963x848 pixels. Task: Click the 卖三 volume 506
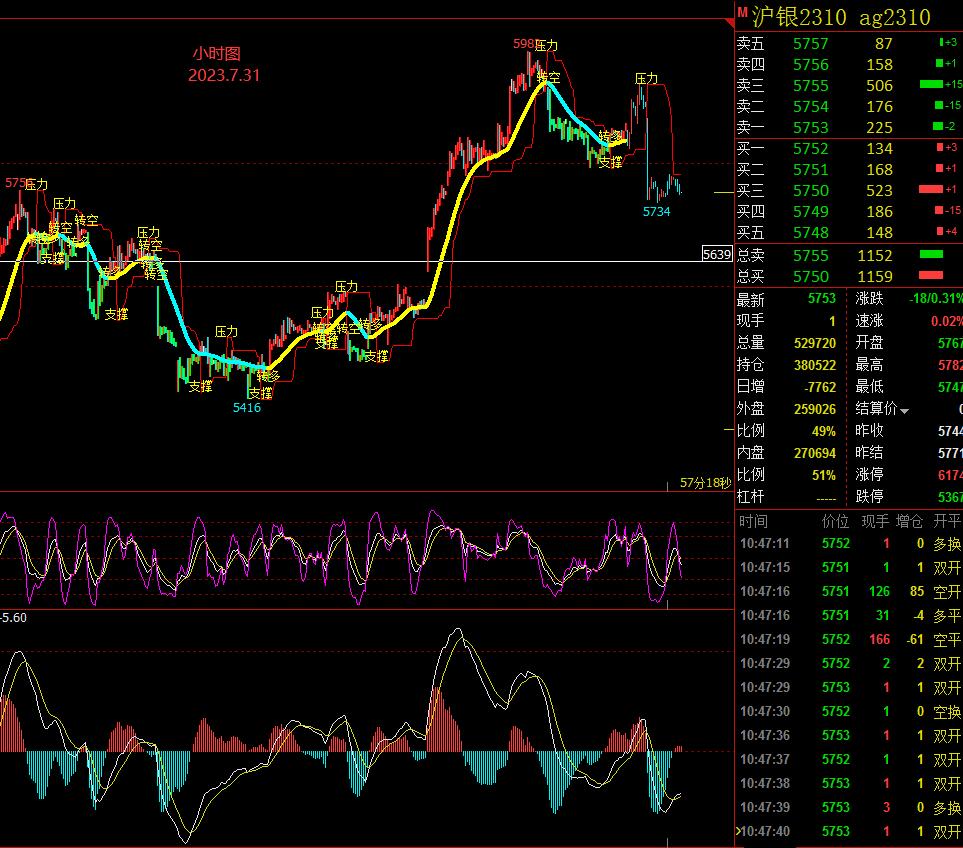point(879,85)
